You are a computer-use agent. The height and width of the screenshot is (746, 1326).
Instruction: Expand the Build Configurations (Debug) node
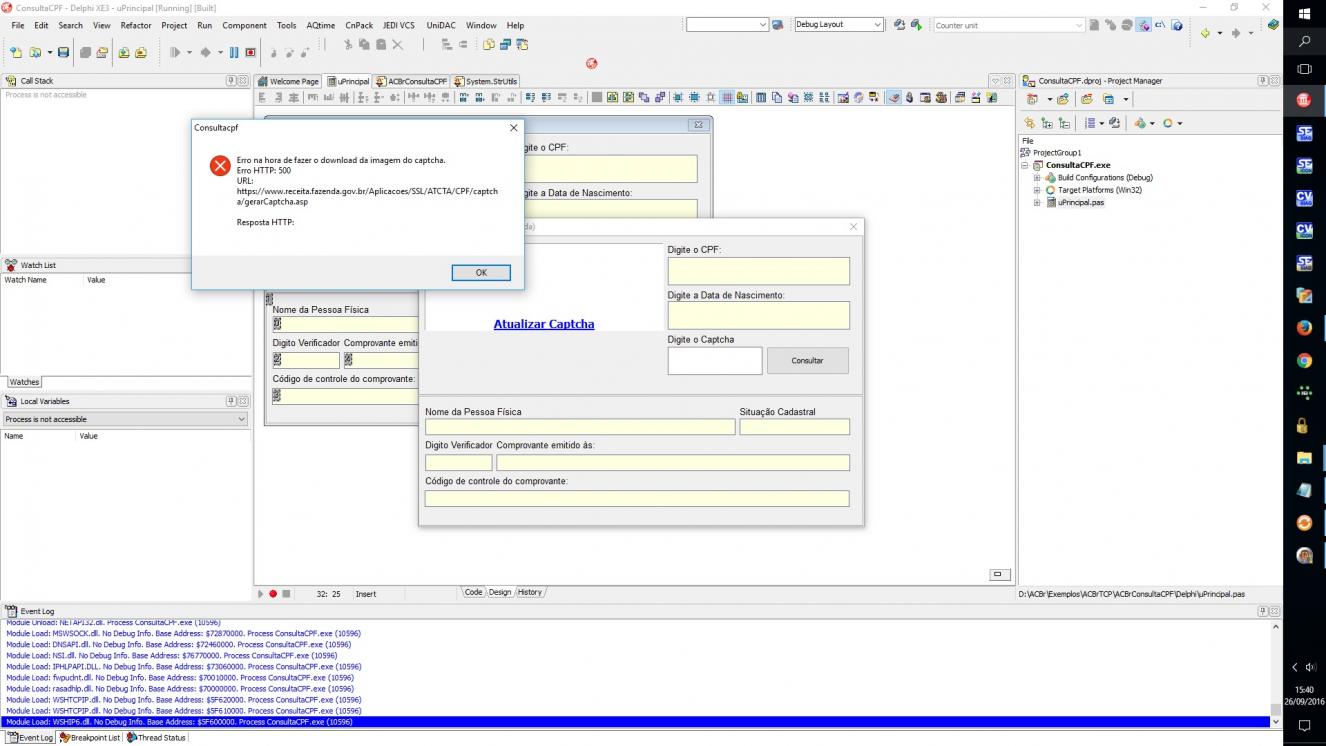click(1038, 177)
